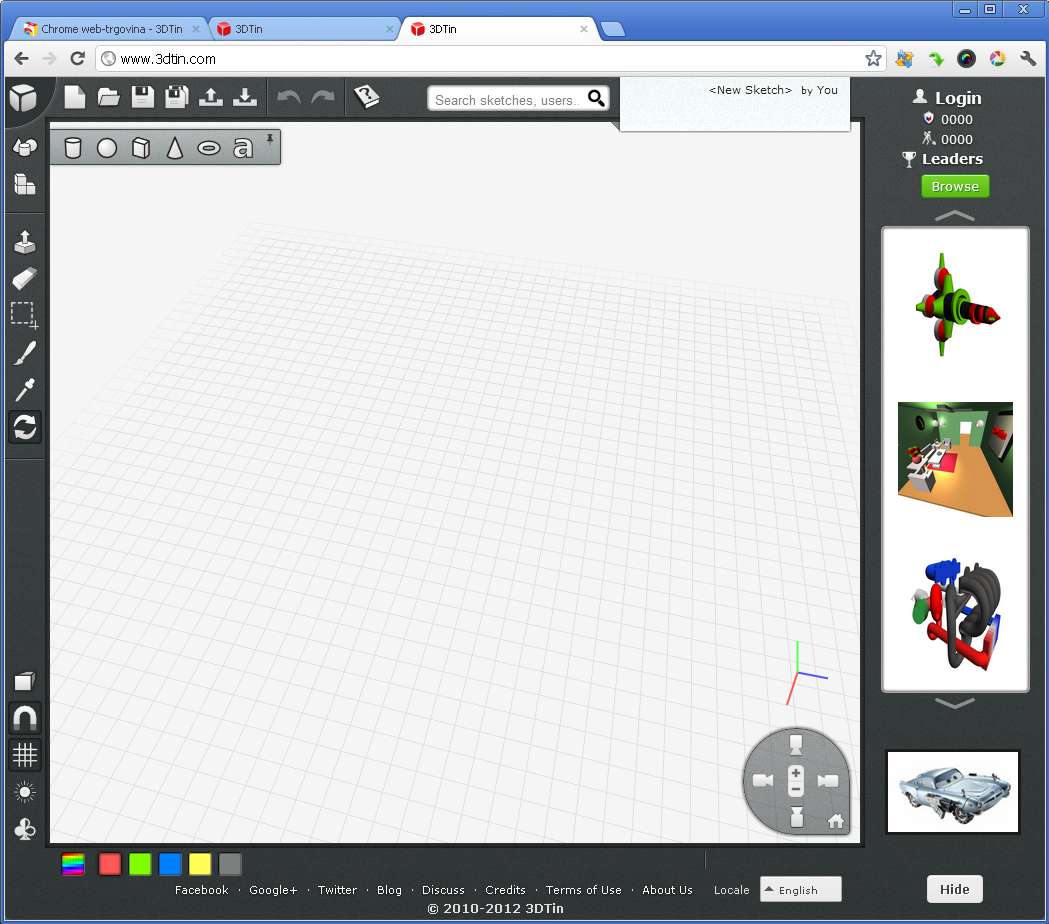The width and height of the screenshot is (1049, 924).
Task: Redo the last action
Action: click(x=322, y=98)
